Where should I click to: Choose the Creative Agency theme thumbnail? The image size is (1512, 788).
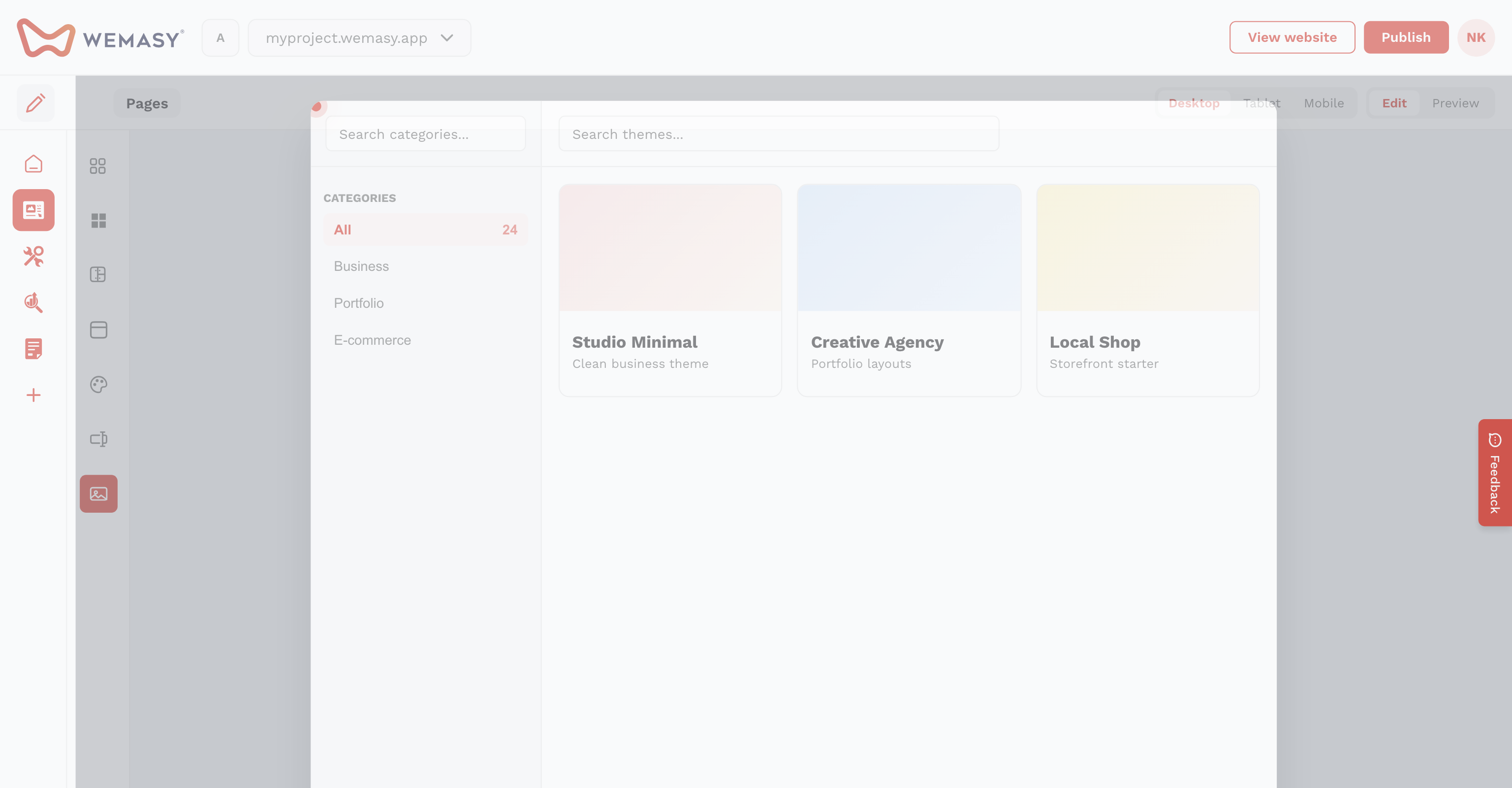click(909, 248)
